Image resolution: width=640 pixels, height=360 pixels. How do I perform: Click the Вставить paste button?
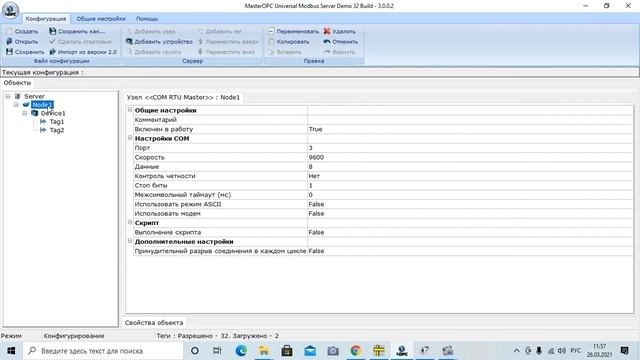[x=285, y=52]
